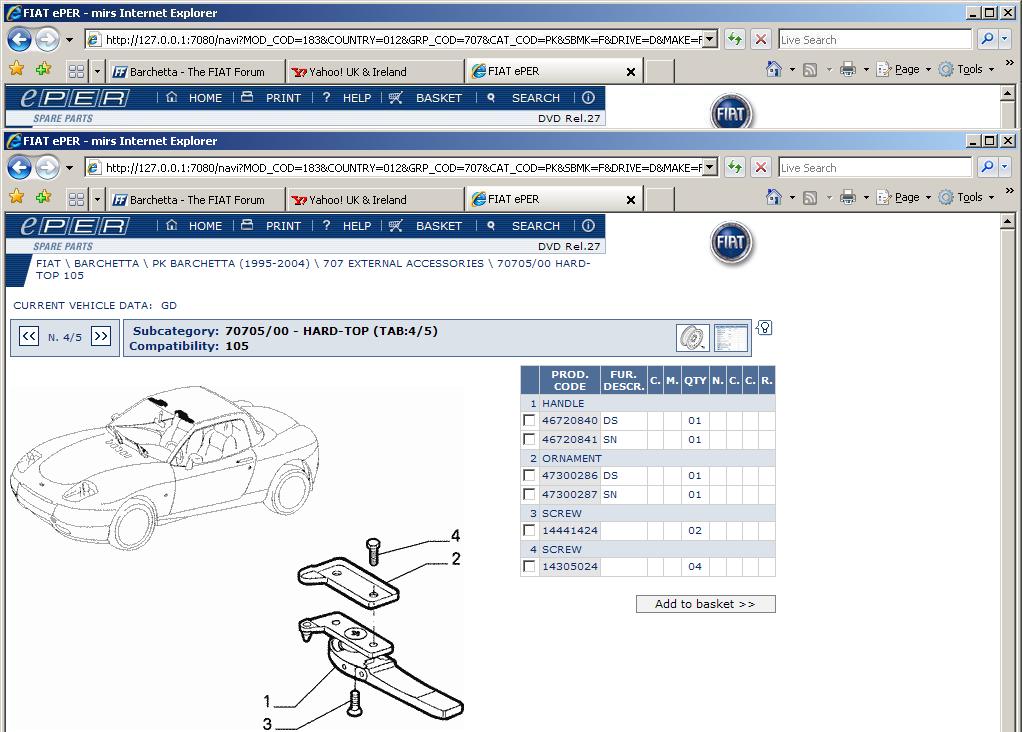Open Favorites Center star in front window
This screenshot has width=1022, height=732.
click(17, 197)
